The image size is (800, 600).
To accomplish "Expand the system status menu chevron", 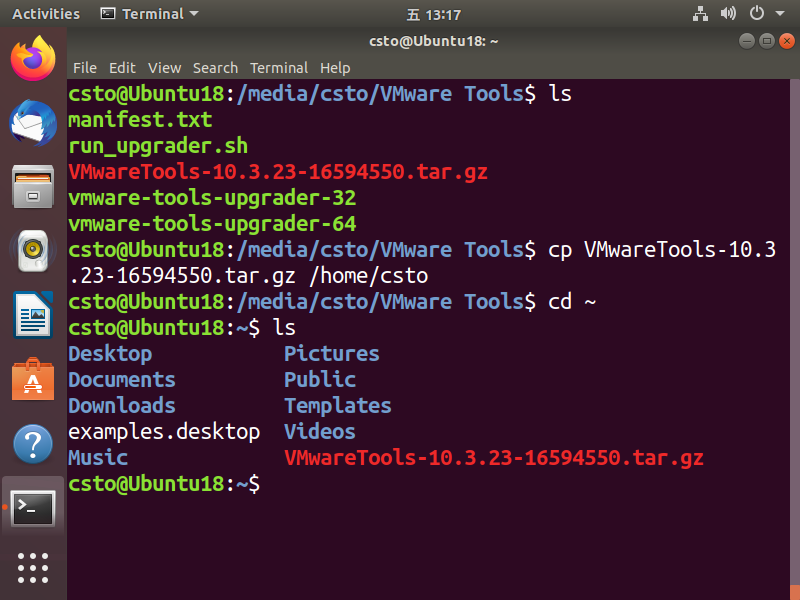I will pyautogui.click(x=778, y=13).
